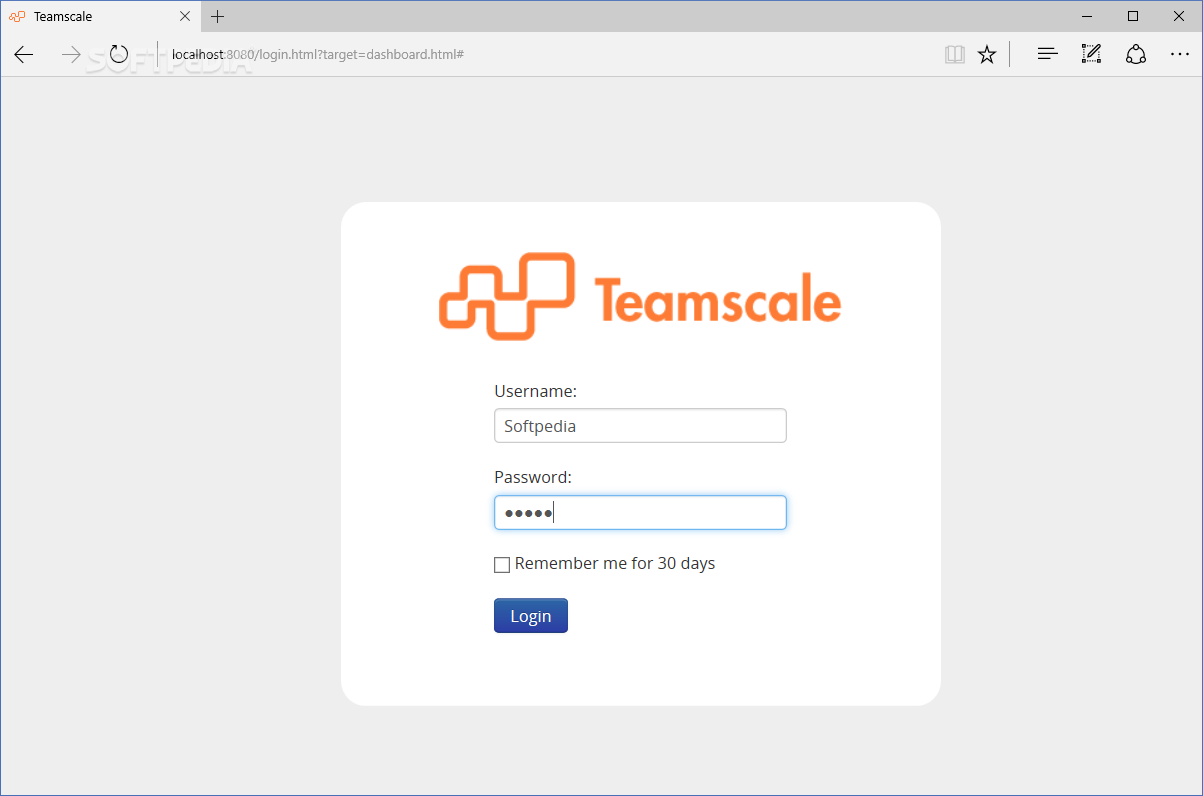The height and width of the screenshot is (796, 1203).
Task: Open the Hub three-lines icon
Action: coord(1047,54)
